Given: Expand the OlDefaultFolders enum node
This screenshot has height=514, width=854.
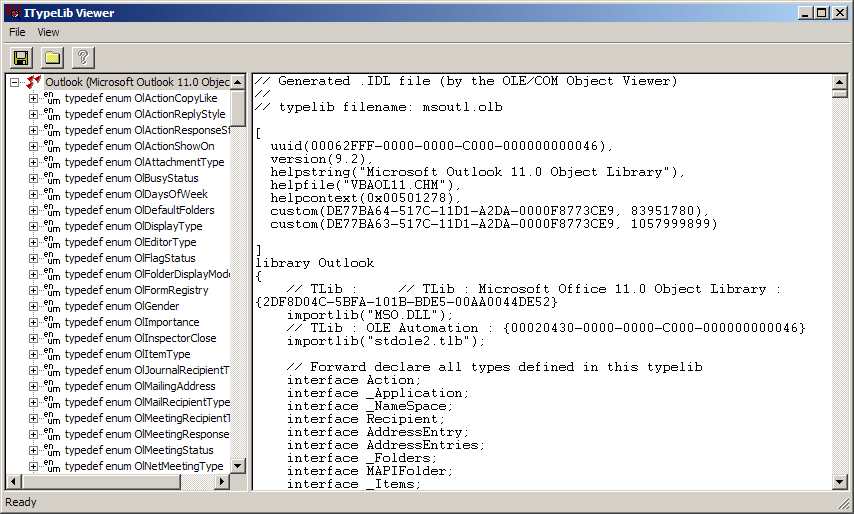Looking at the screenshot, I should [33, 210].
